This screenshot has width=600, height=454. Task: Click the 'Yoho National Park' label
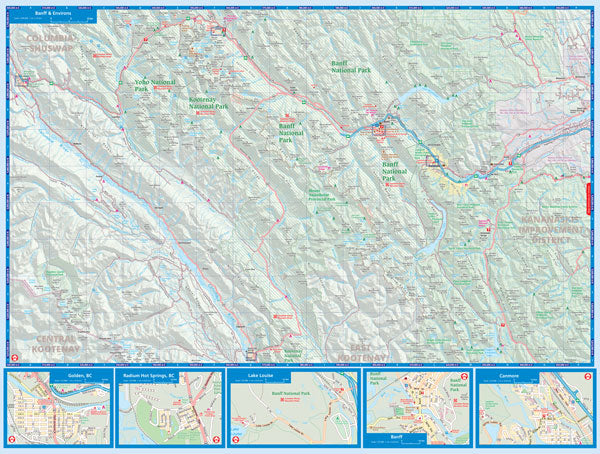click(155, 85)
